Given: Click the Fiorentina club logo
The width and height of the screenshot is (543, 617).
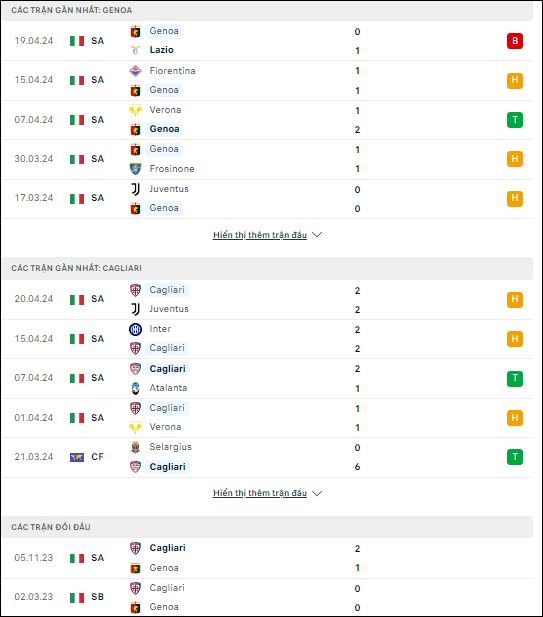Looking at the screenshot, I should tap(135, 71).
